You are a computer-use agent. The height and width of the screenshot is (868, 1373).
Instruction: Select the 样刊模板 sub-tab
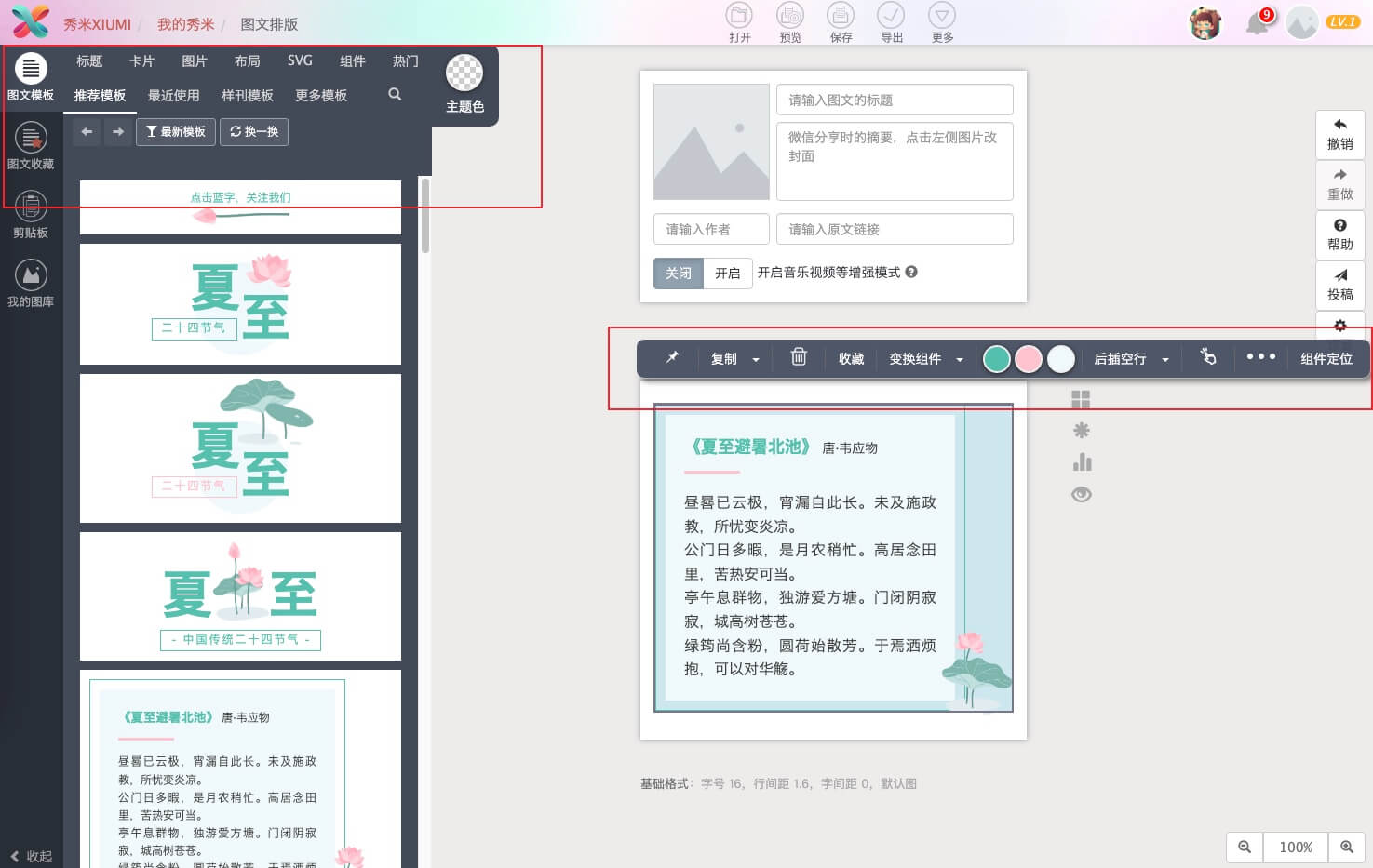[248, 96]
